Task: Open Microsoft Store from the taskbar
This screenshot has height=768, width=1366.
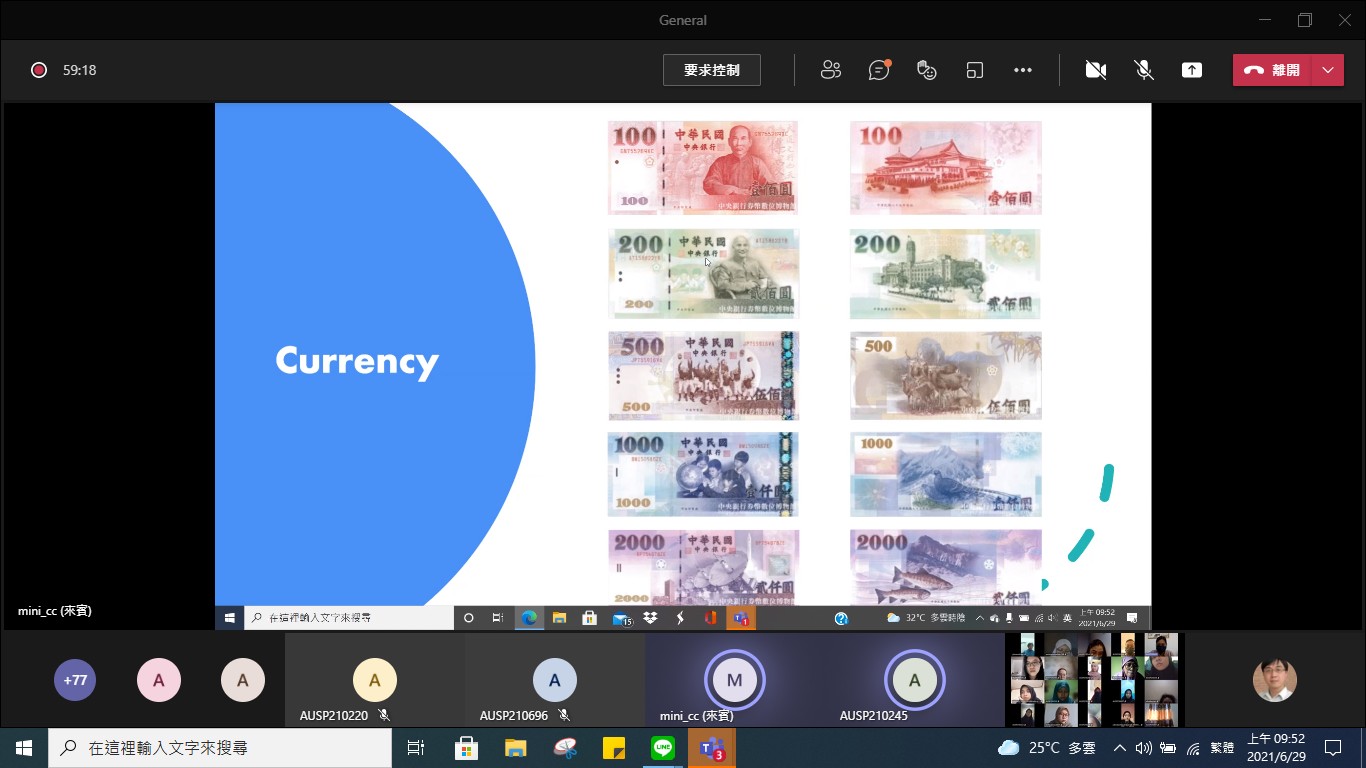Action: (466, 747)
